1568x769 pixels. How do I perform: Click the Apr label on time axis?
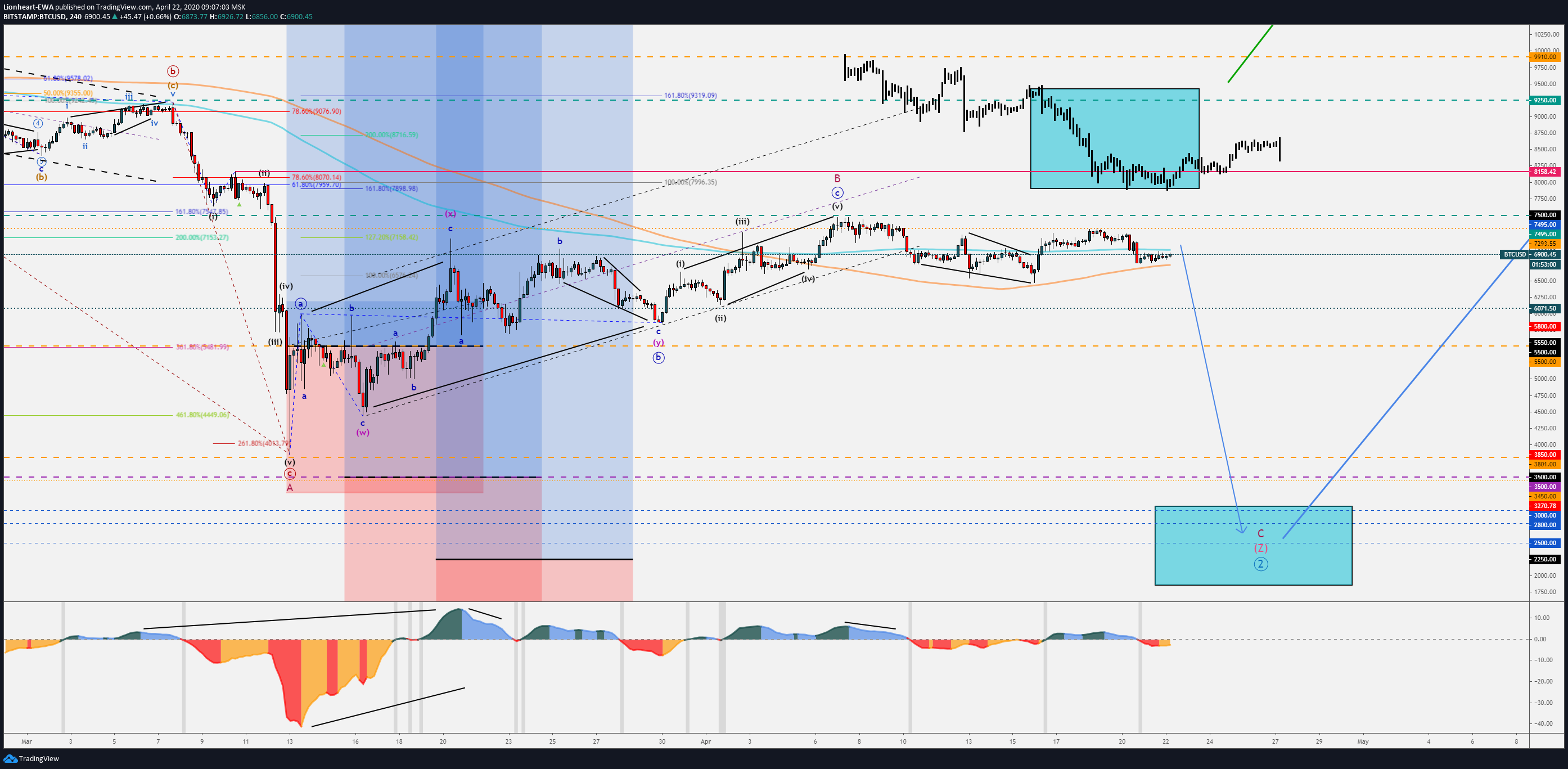click(705, 741)
